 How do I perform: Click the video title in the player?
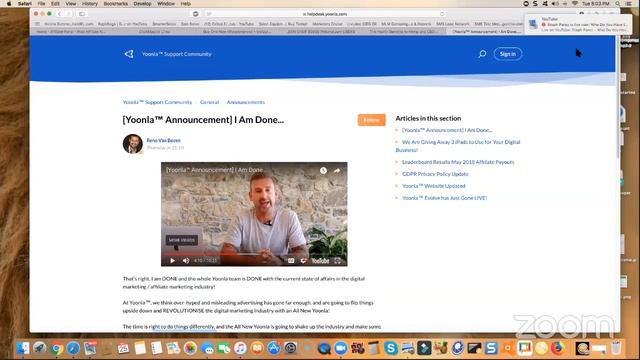(x=214, y=170)
